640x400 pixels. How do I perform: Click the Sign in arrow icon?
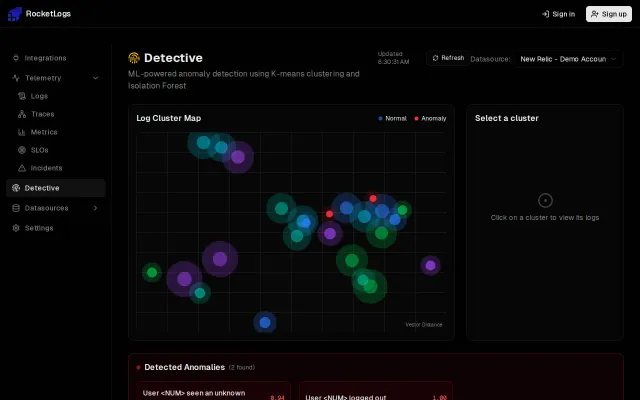click(x=545, y=14)
